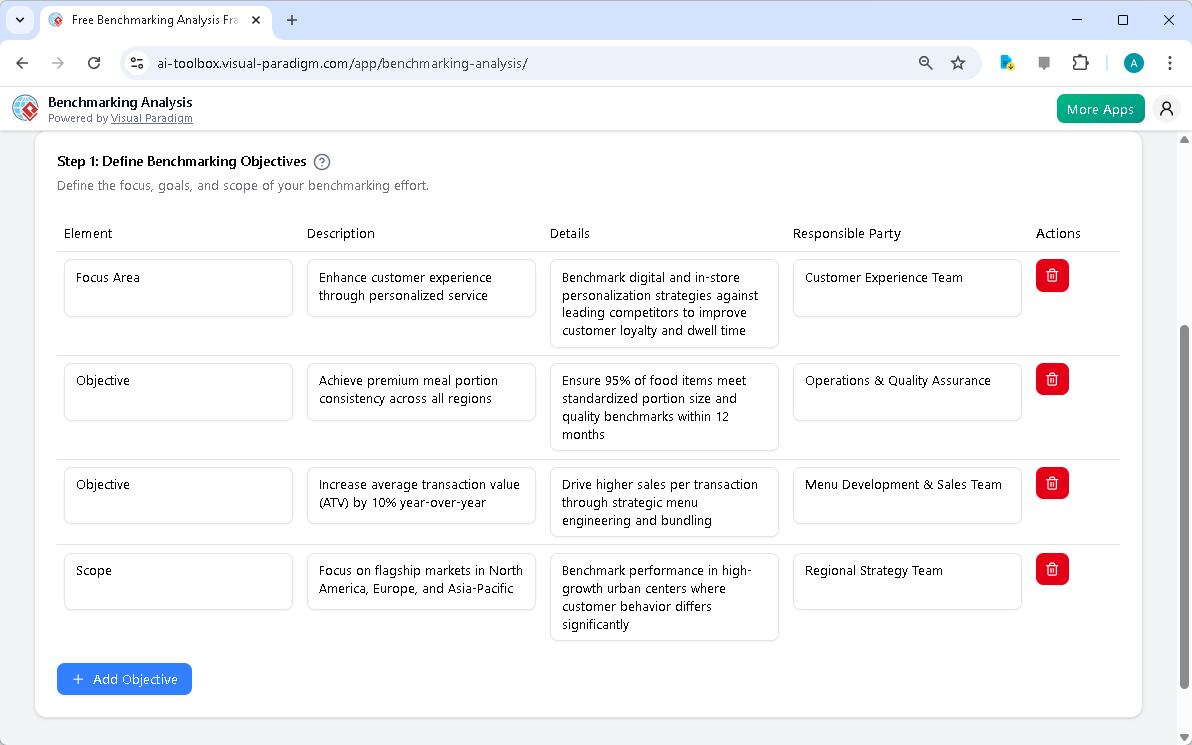Screen dimensions: 1192x745
Task: Open the Chrome extensions puzzle icon
Action: point(1080,63)
